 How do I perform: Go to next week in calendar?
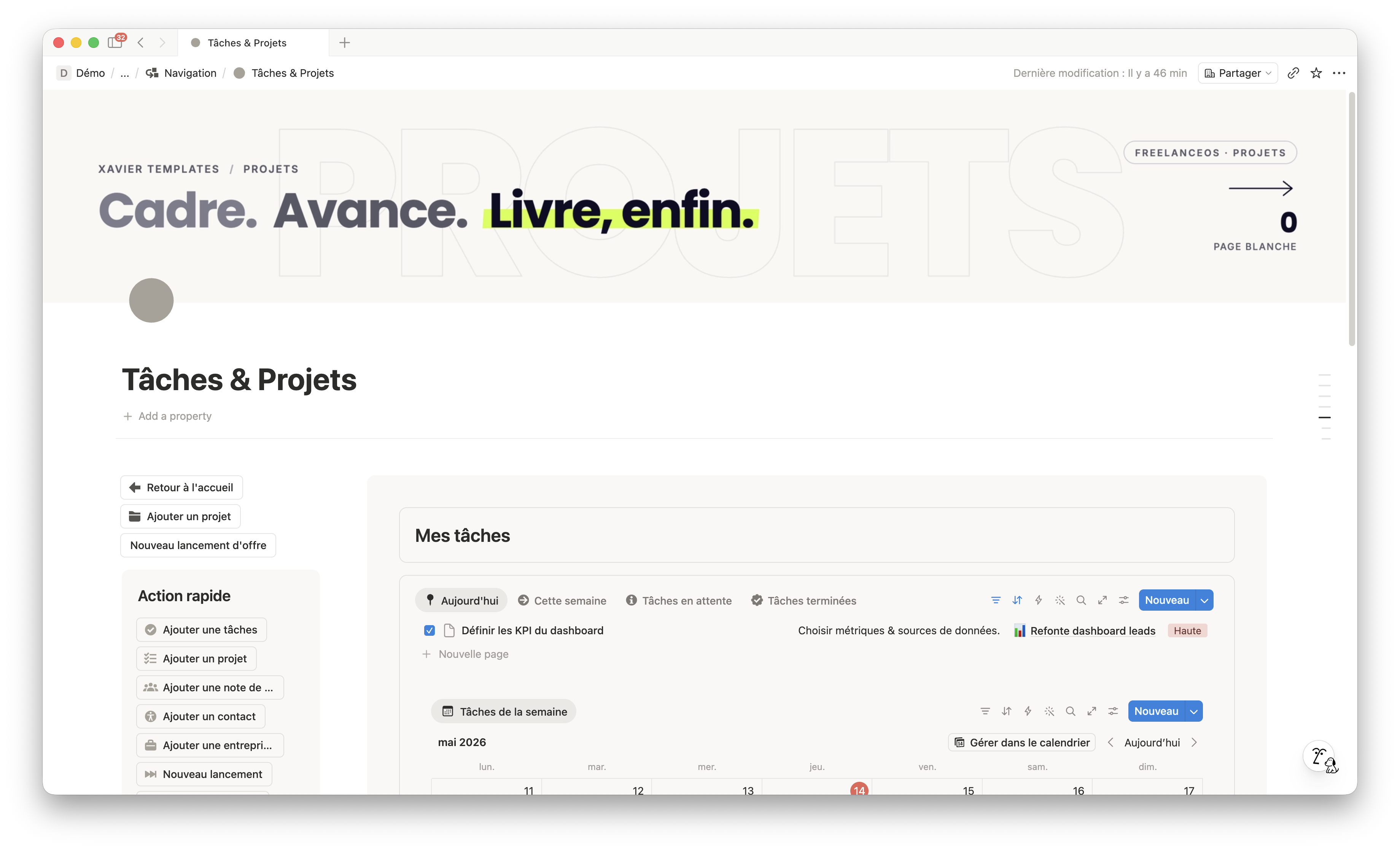1194,743
